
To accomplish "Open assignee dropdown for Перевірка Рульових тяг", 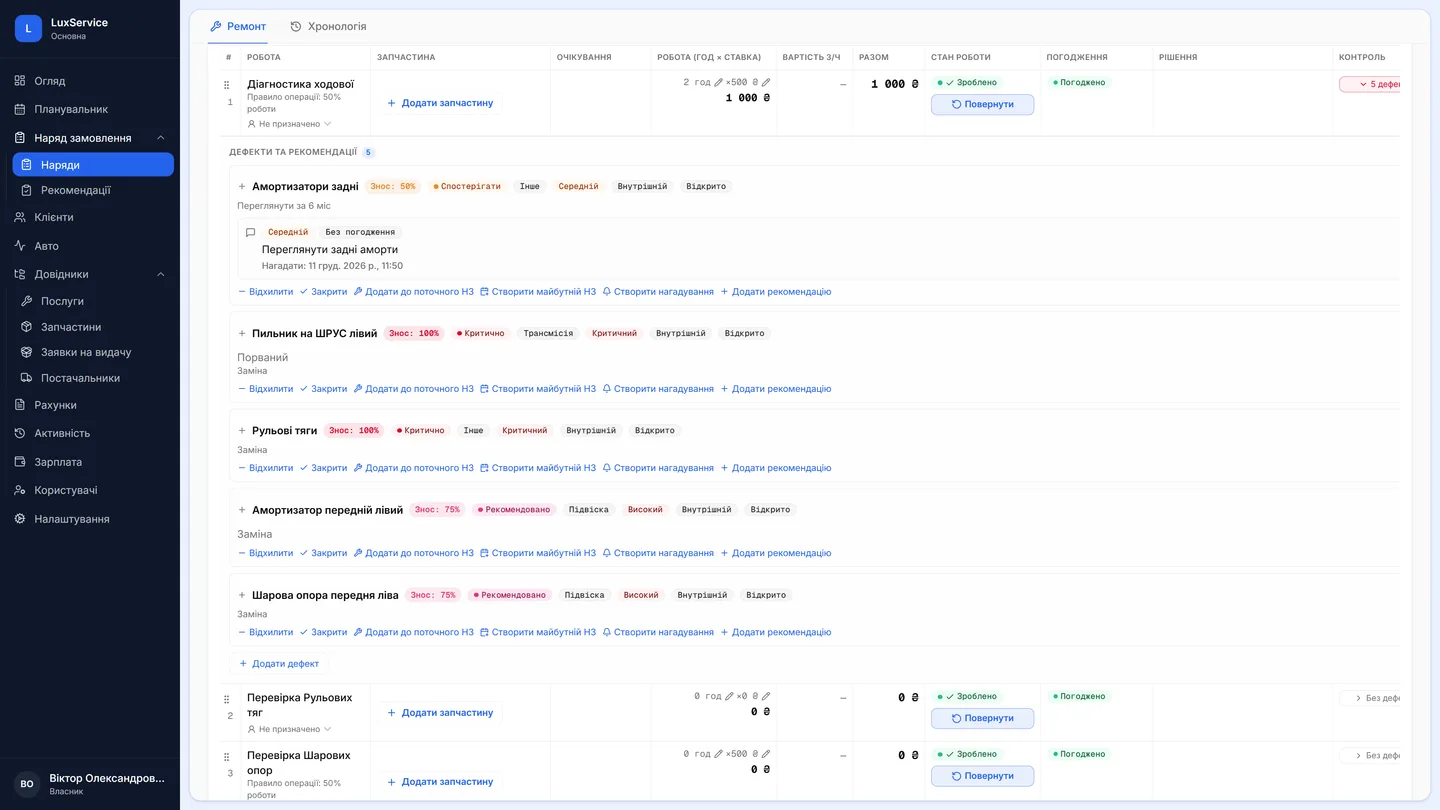I will pos(289,729).
